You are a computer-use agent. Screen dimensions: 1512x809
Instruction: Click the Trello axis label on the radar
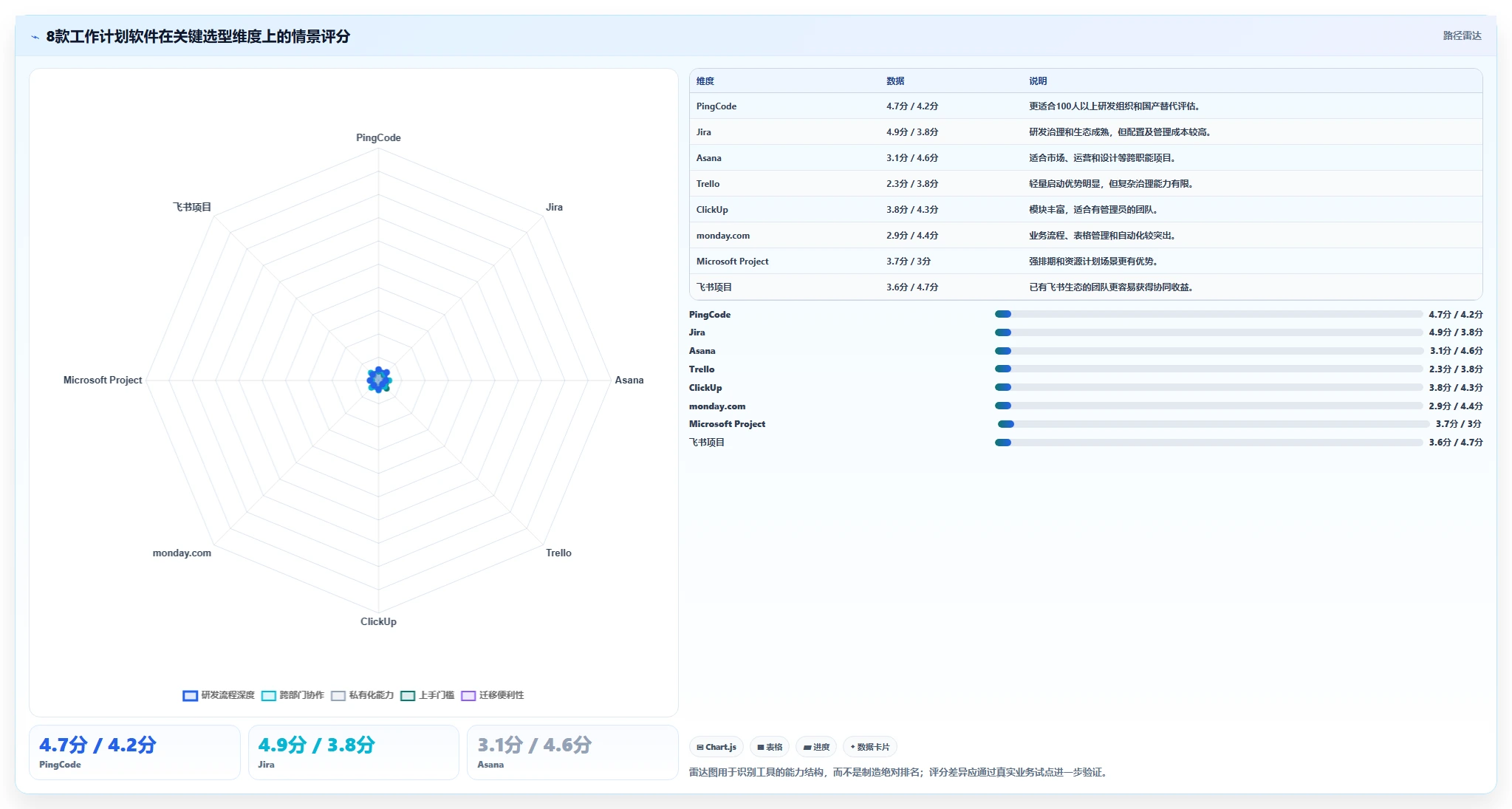pos(558,553)
